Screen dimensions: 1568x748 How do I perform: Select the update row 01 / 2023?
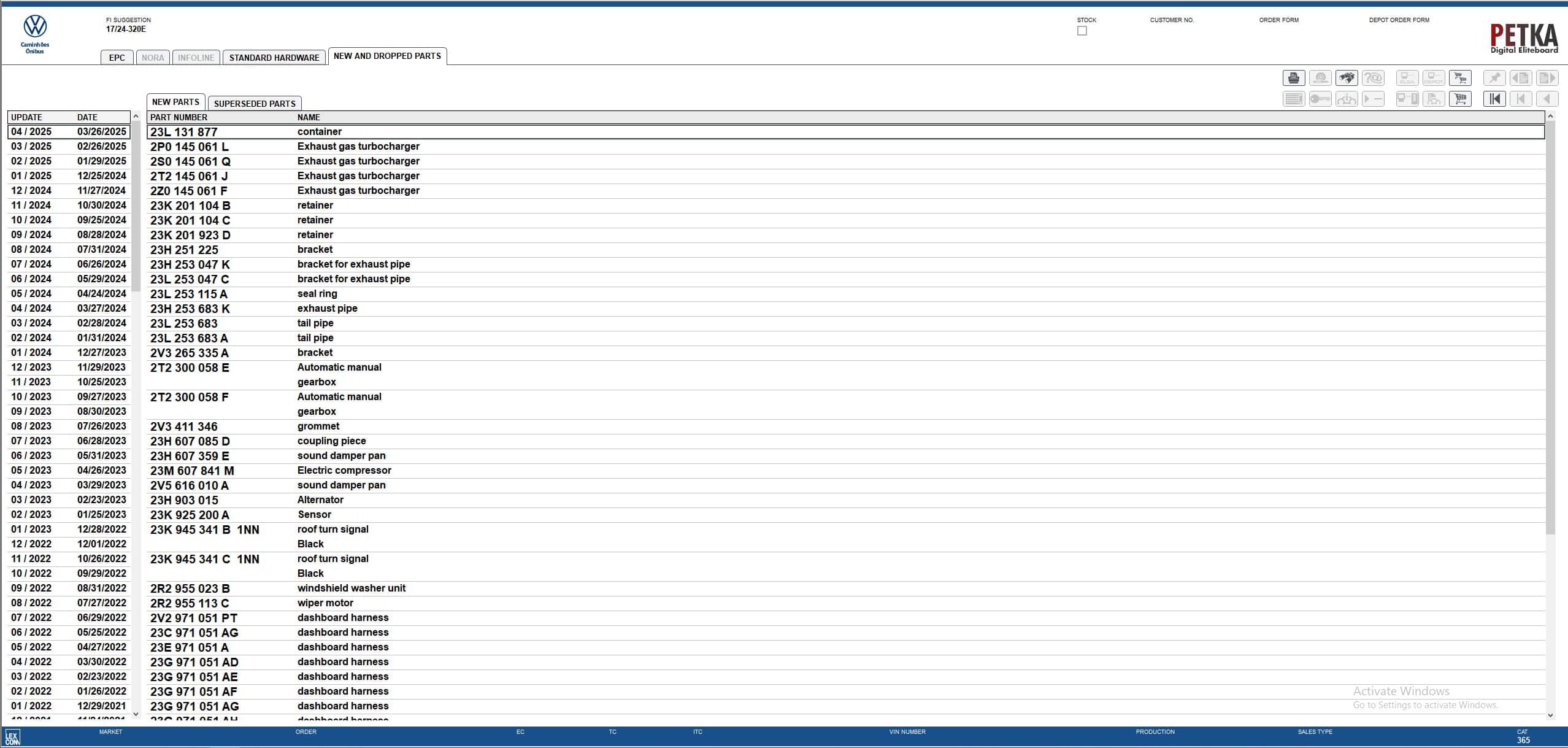(67, 529)
